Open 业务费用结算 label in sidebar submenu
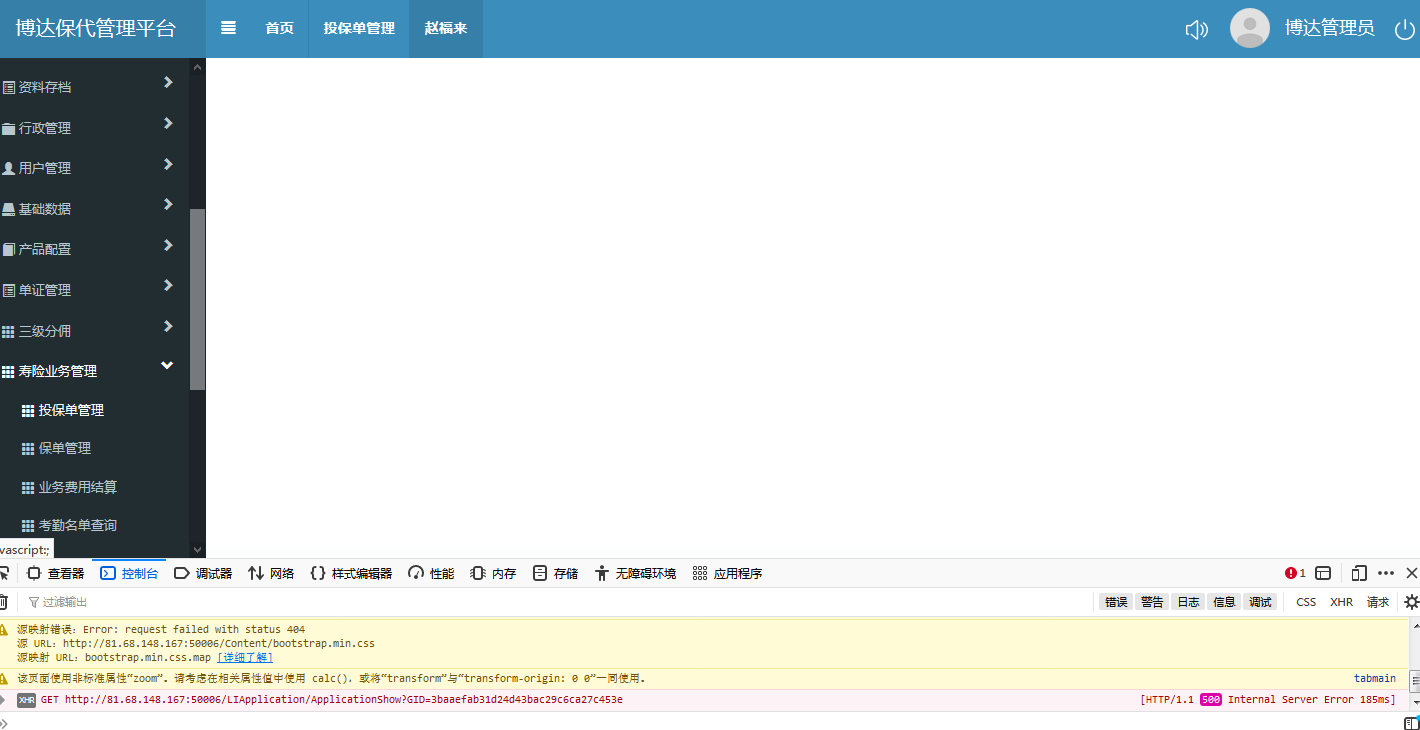This screenshot has width=1420, height=730. click(78, 487)
